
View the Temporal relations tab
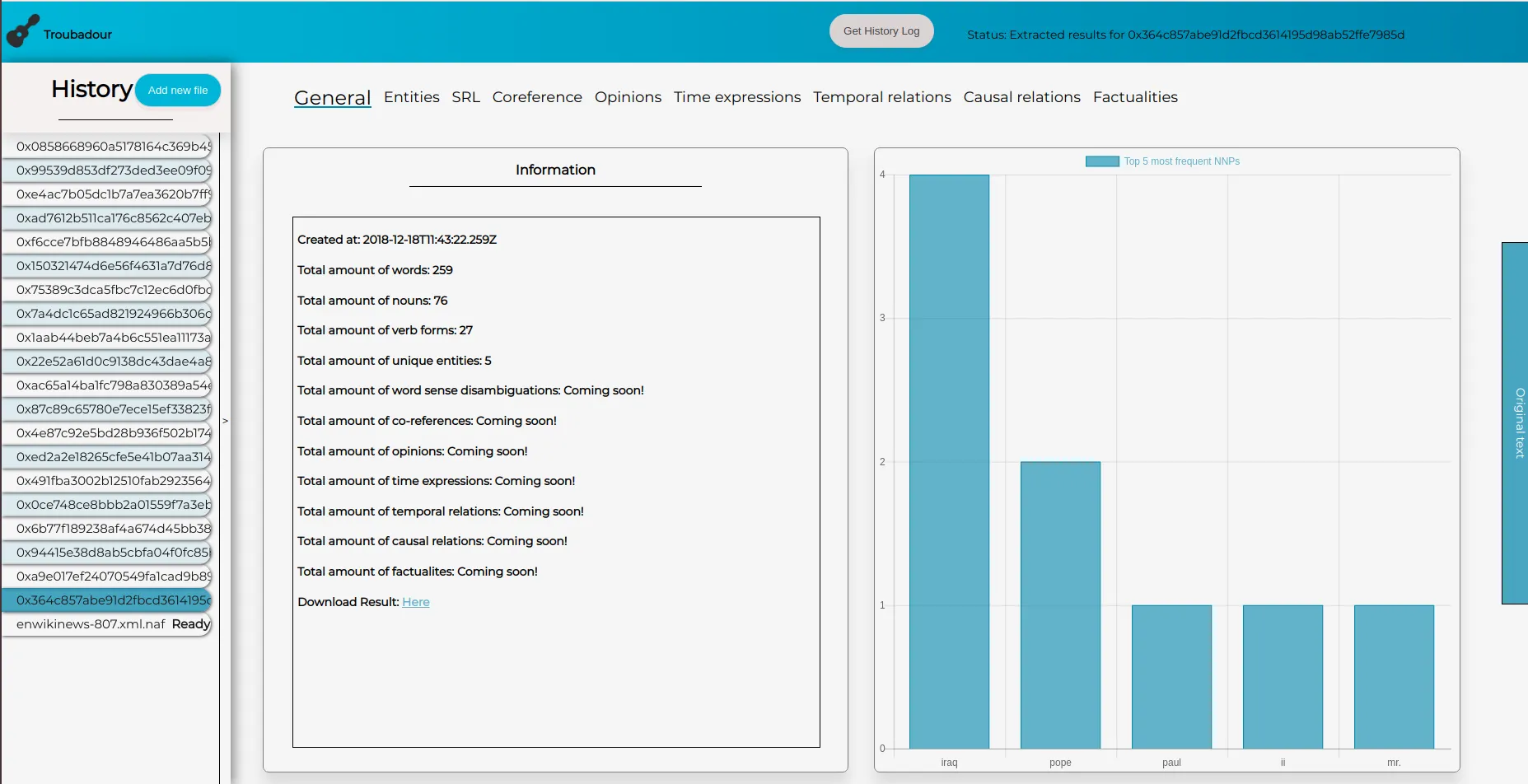[x=881, y=97]
